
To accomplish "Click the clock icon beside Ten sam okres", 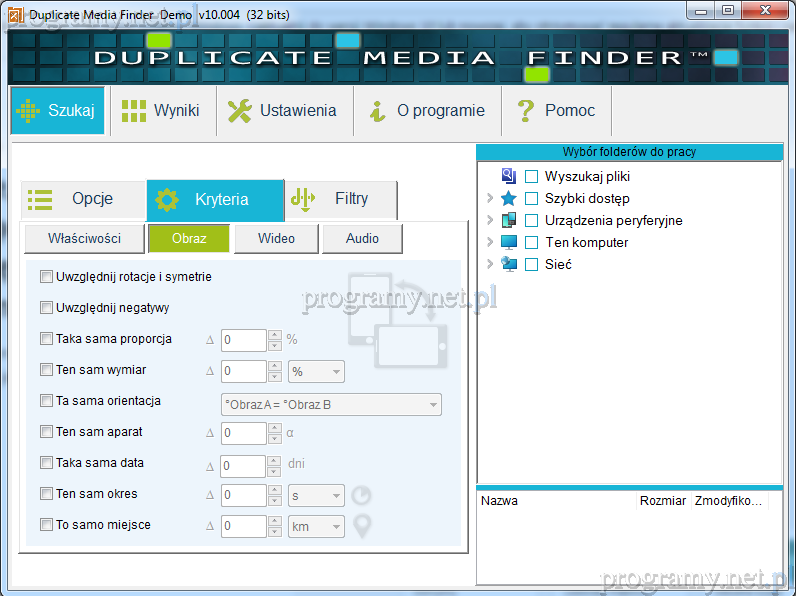I will (x=361, y=495).
